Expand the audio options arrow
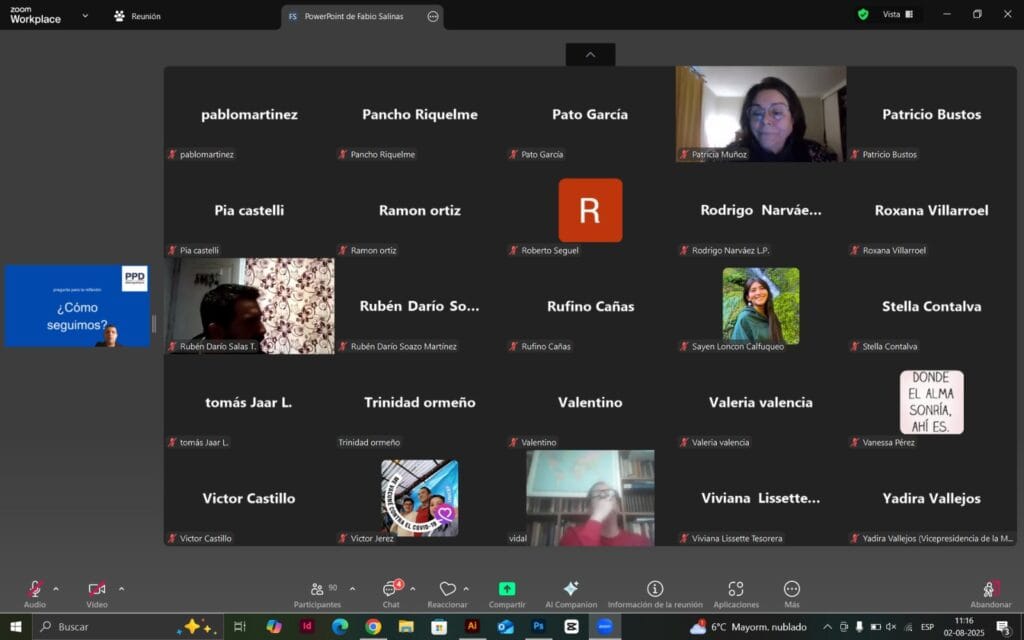 [56, 589]
